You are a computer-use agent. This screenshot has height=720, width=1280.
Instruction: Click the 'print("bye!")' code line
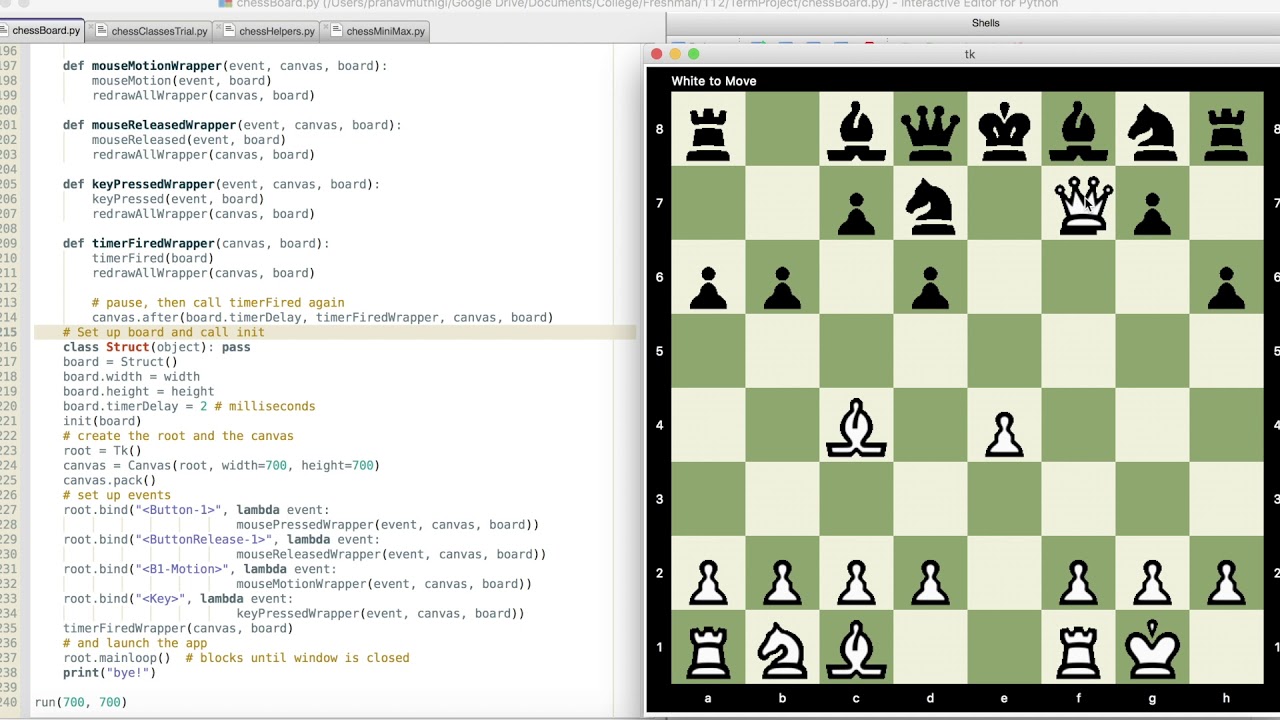tap(110, 673)
